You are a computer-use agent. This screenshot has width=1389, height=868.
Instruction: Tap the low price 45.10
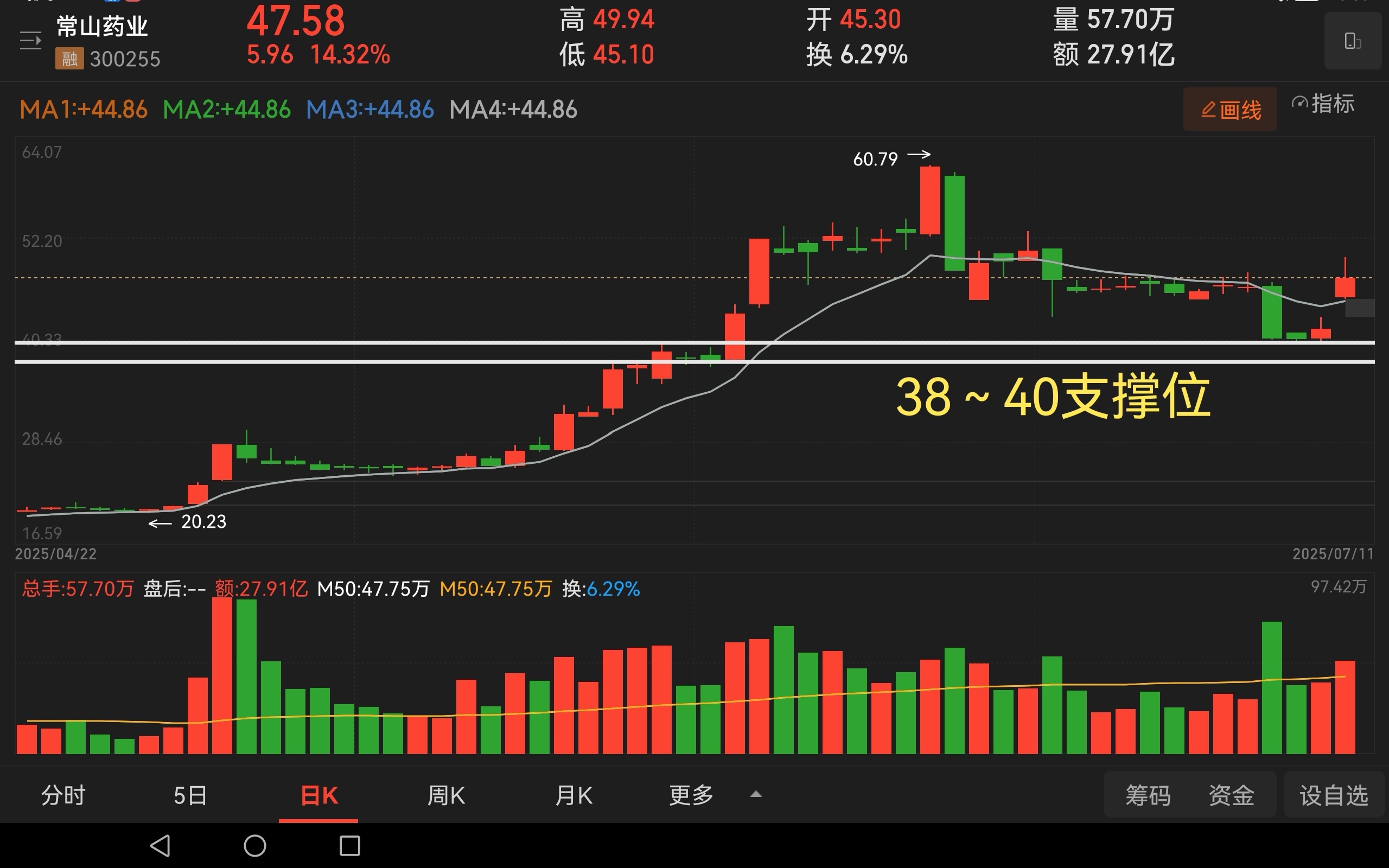pos(623,55)
